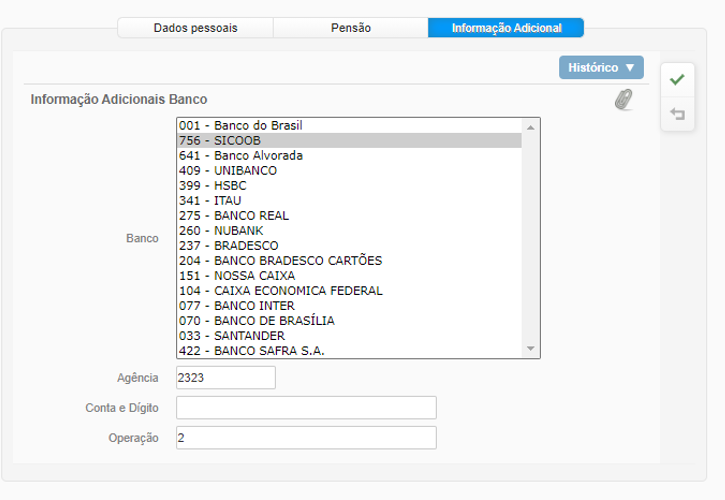Image resolution: width=725 pixels, height=500 pixels.
Task: Pick 341 - ITAU from list
Action: tap(210, 201)
